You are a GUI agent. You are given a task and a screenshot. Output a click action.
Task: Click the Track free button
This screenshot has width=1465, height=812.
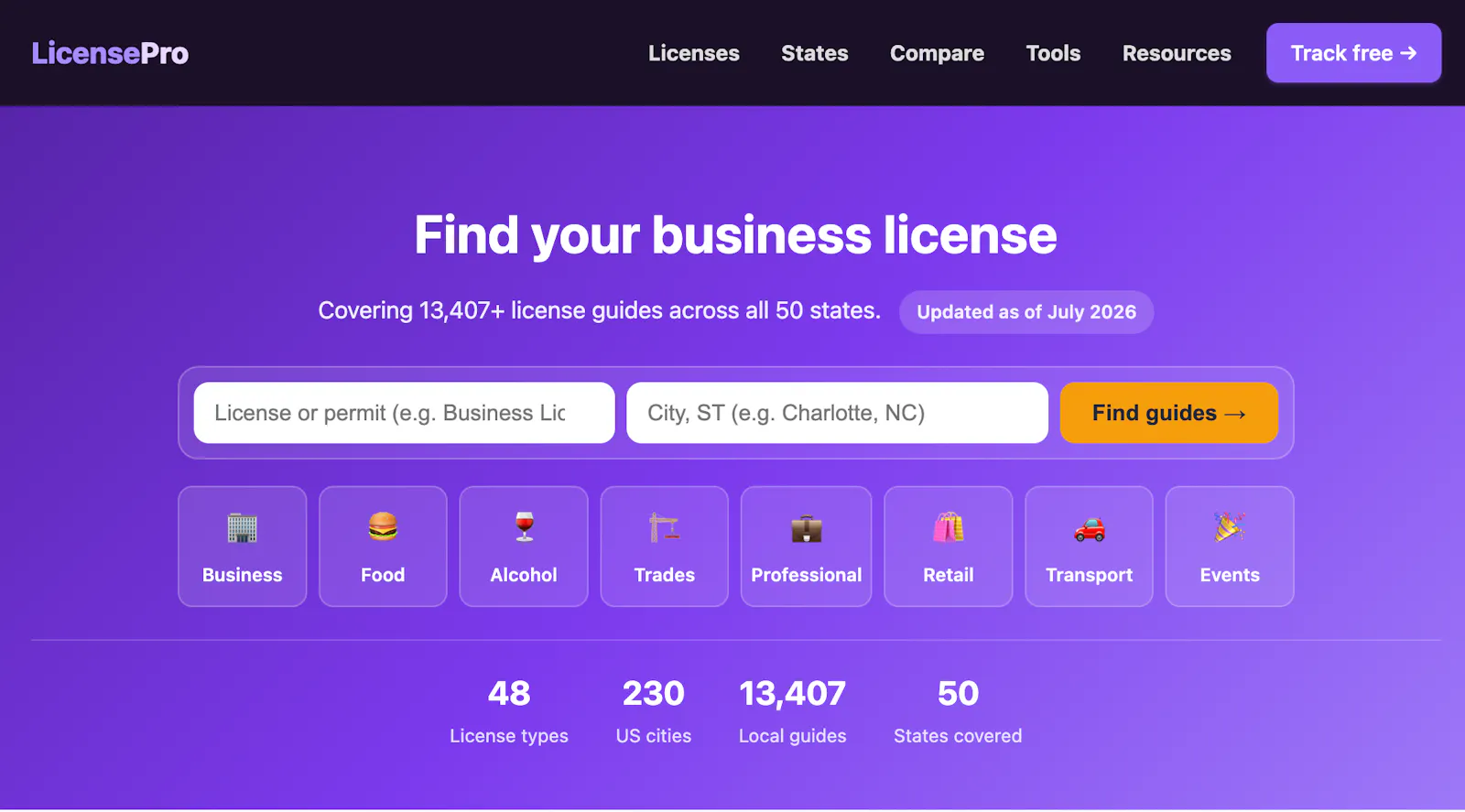tap(1353, 53)
